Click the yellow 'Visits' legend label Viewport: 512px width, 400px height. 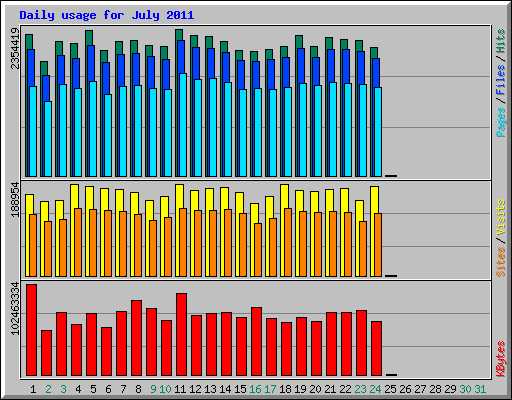501,217
